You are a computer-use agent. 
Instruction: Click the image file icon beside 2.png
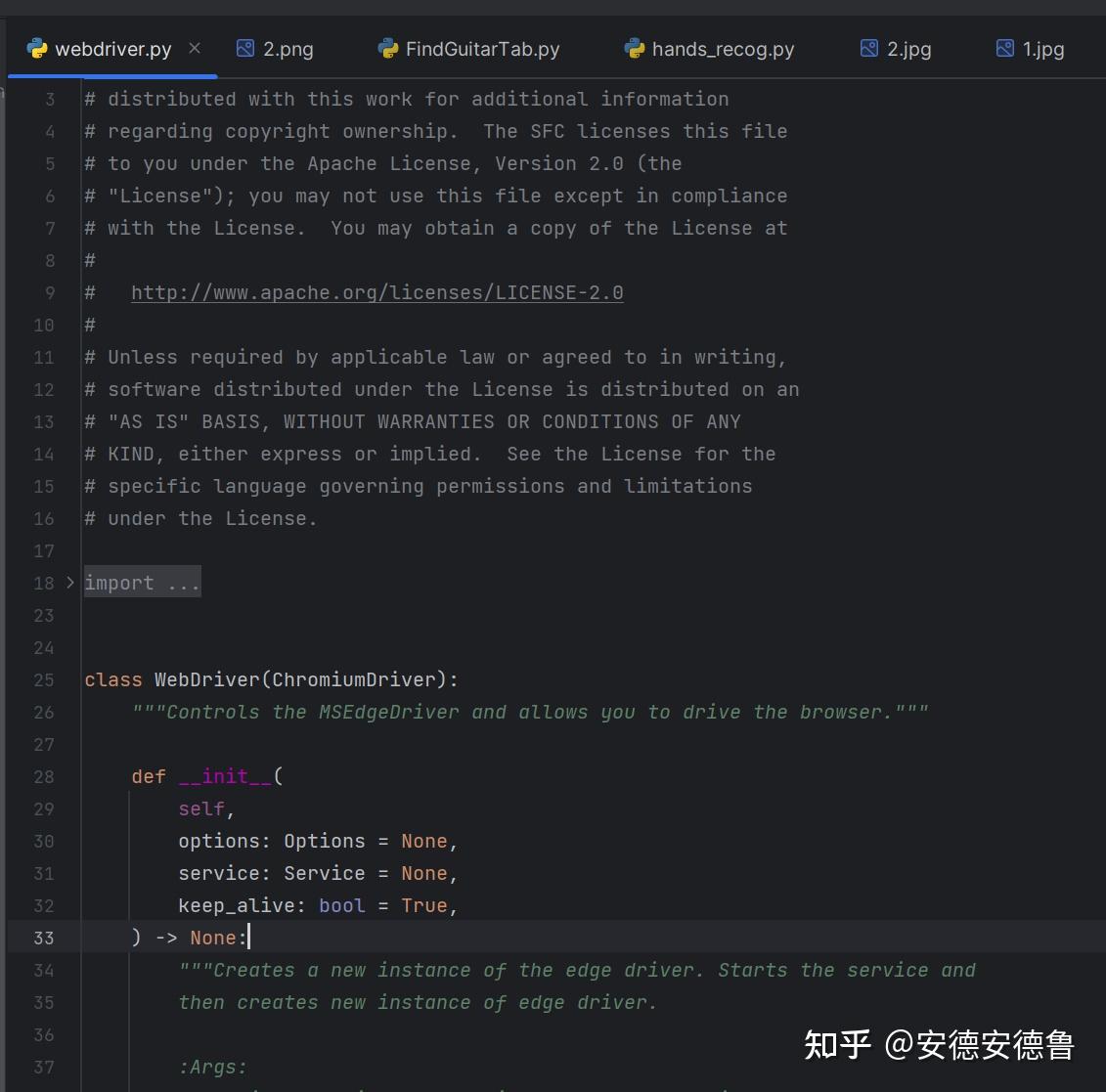[245, 48]
